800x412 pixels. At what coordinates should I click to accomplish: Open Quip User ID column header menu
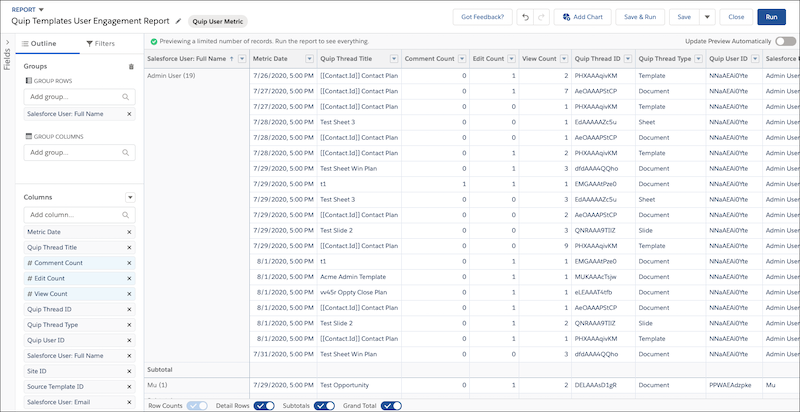tap(755, 59)
